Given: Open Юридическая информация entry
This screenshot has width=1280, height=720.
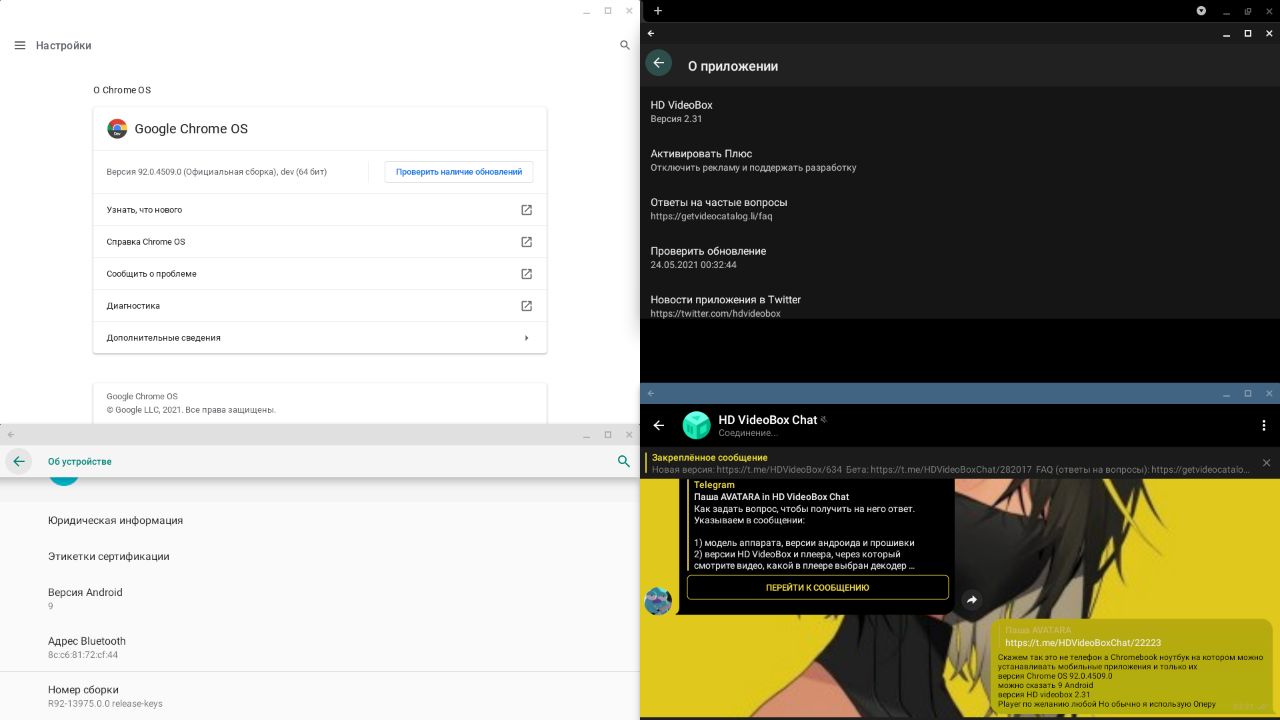Looking at the screenshot, I should tap(319, 520).
